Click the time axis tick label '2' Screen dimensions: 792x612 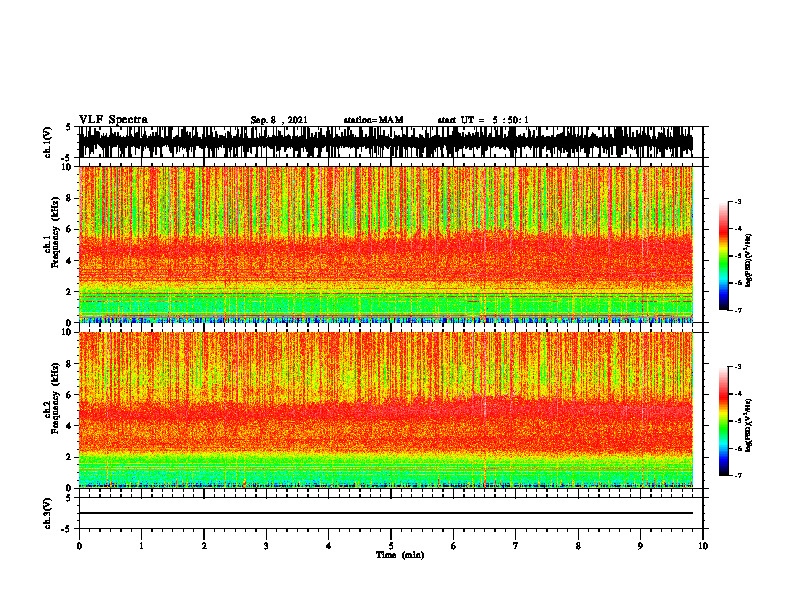(204, 546)
